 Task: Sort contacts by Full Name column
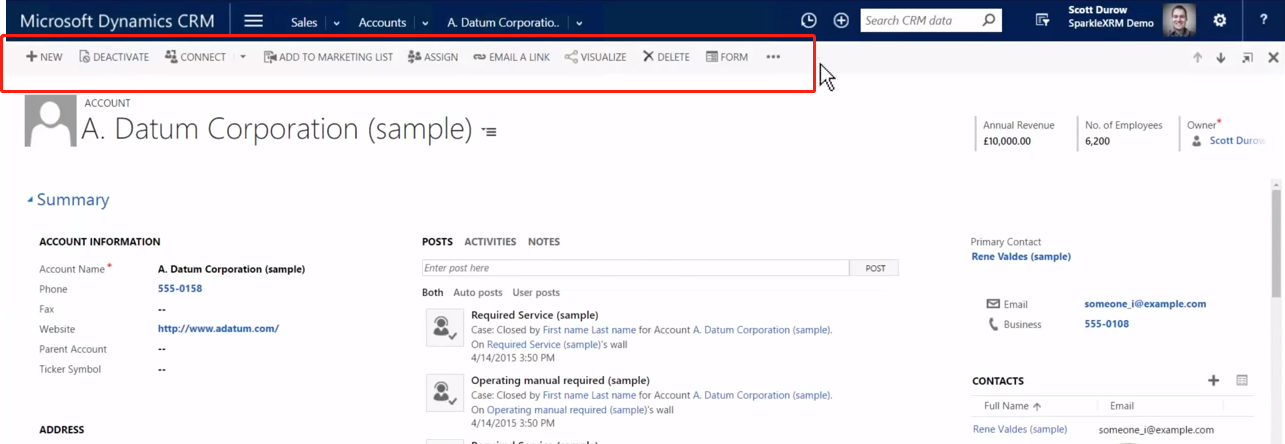point(1014,406)
